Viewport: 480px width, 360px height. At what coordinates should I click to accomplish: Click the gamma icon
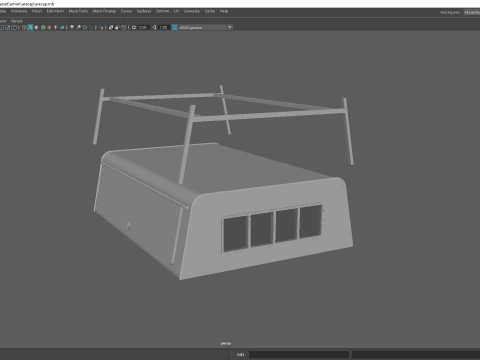click(x=154, y=27)
